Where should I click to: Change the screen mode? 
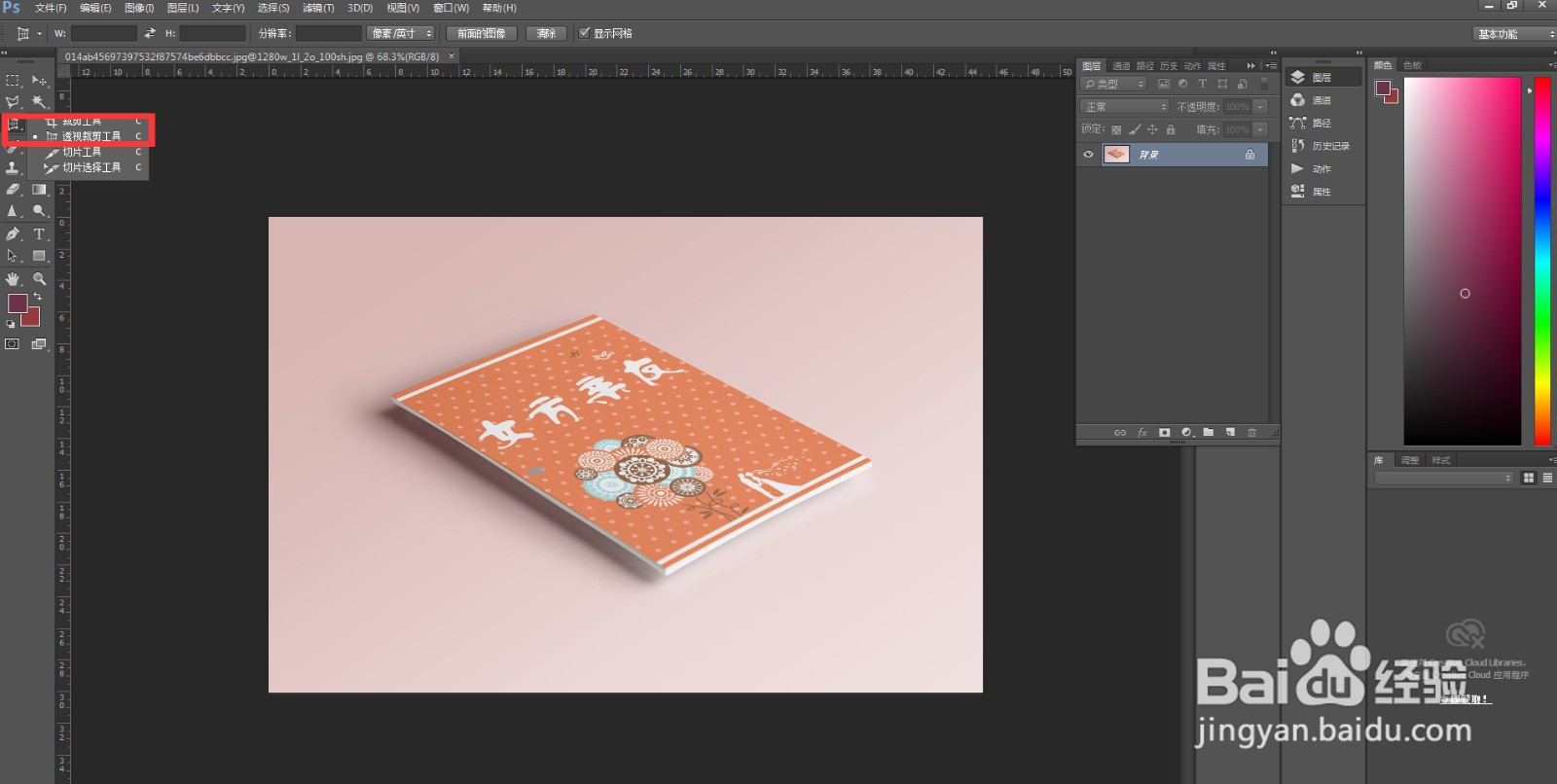[x=39, y=344]
